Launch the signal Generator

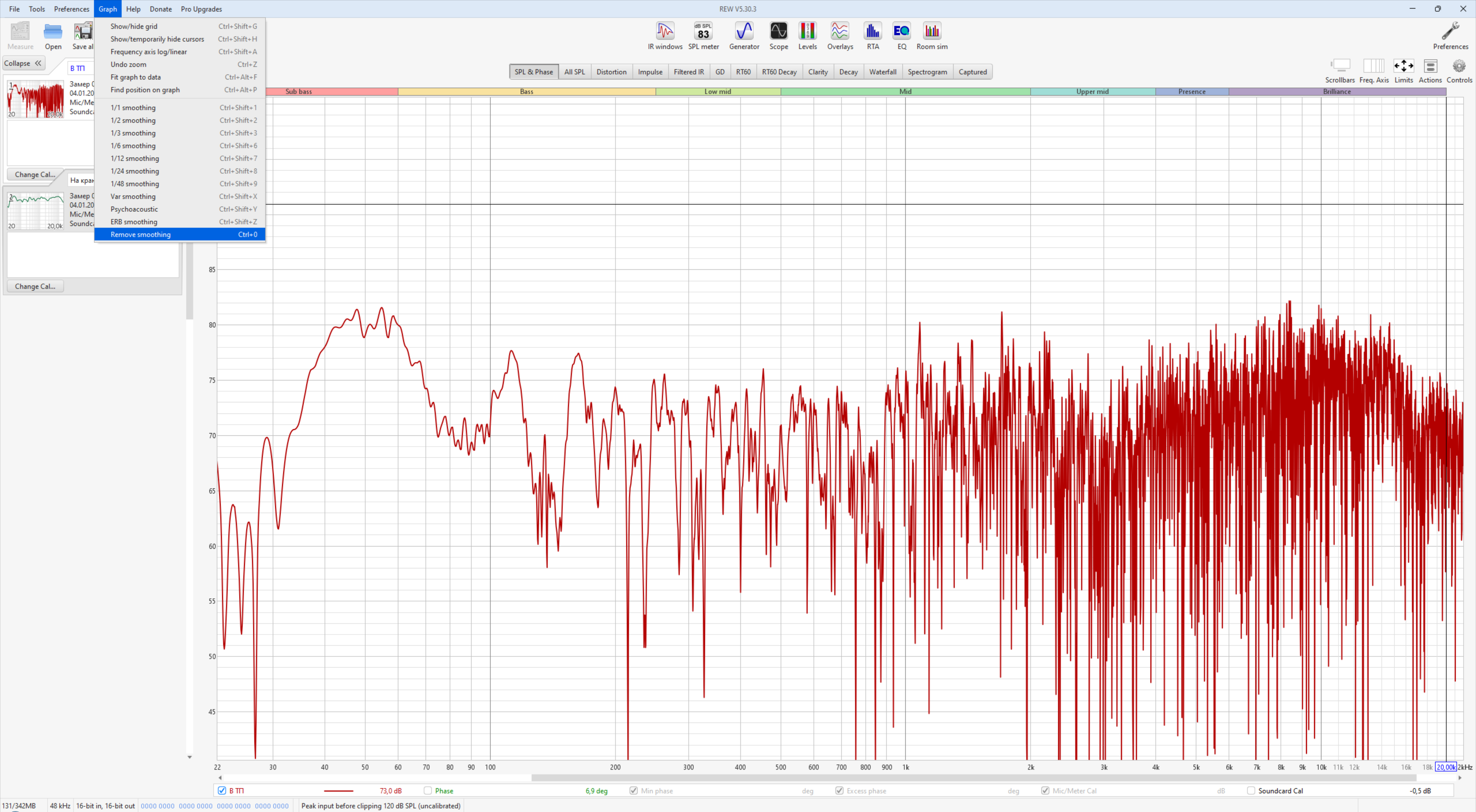744,35
